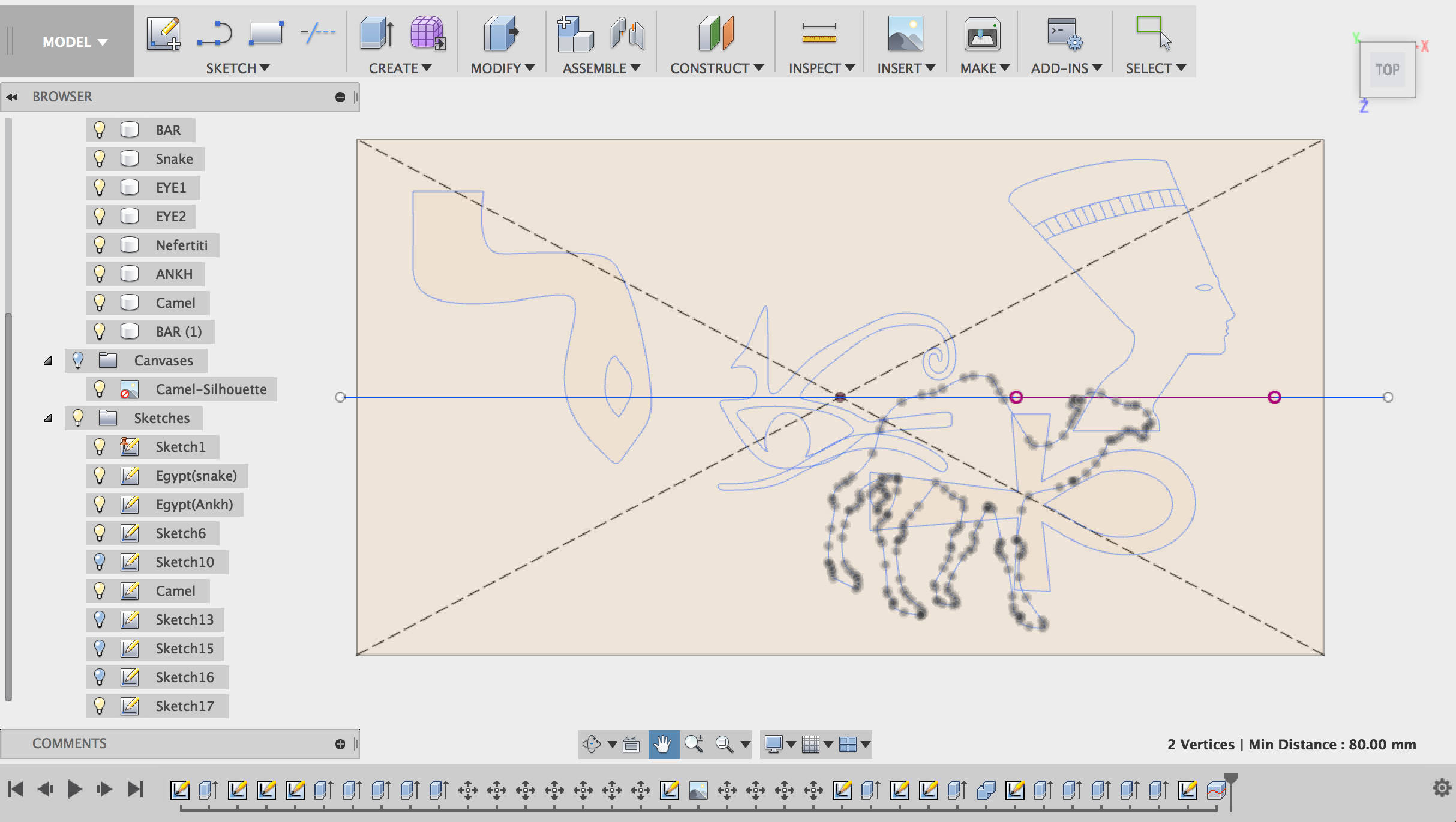The height and width of the screenshot is (822, 1456).
Task: Show the Egypt(snake) sketch
Action: (x=100, y=475)
